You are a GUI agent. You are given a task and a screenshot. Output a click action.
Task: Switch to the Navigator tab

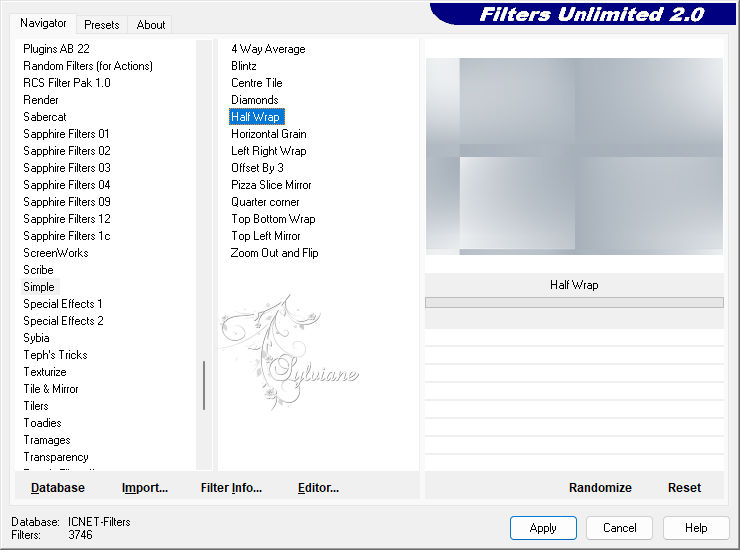43,23
